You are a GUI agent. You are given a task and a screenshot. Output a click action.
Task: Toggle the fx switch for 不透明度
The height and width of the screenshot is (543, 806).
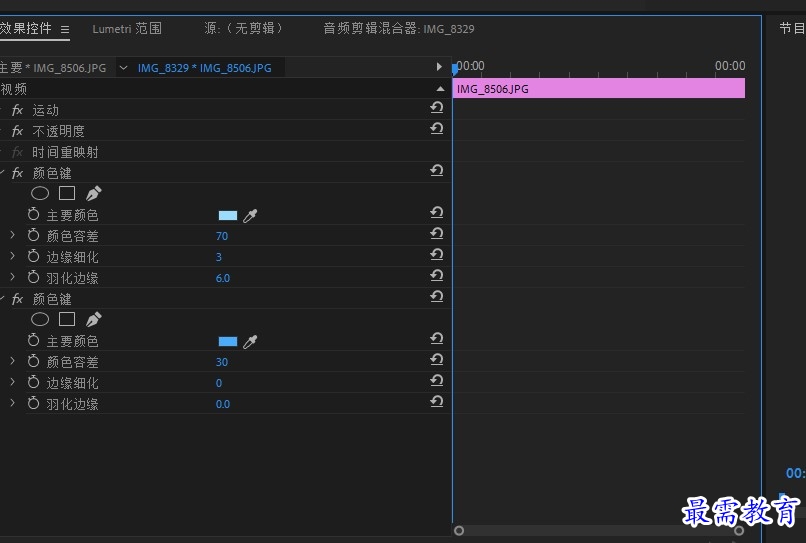(17, 131)
